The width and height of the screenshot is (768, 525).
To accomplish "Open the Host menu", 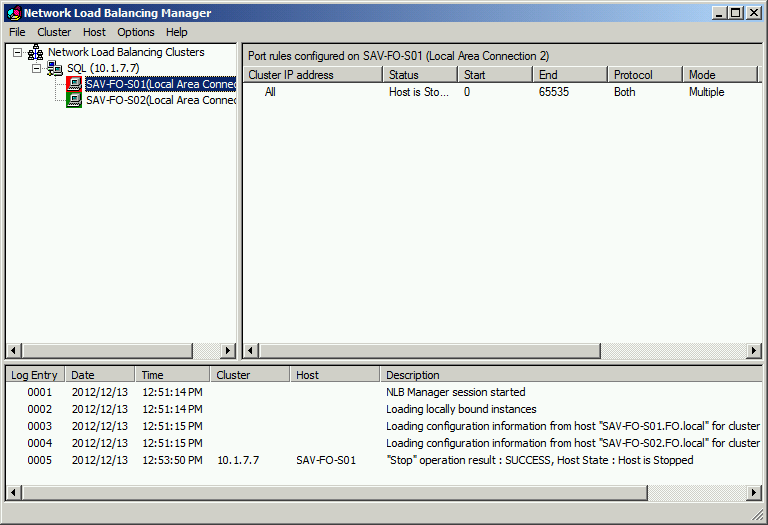I will pyautogui.click(x=94, y=32).
